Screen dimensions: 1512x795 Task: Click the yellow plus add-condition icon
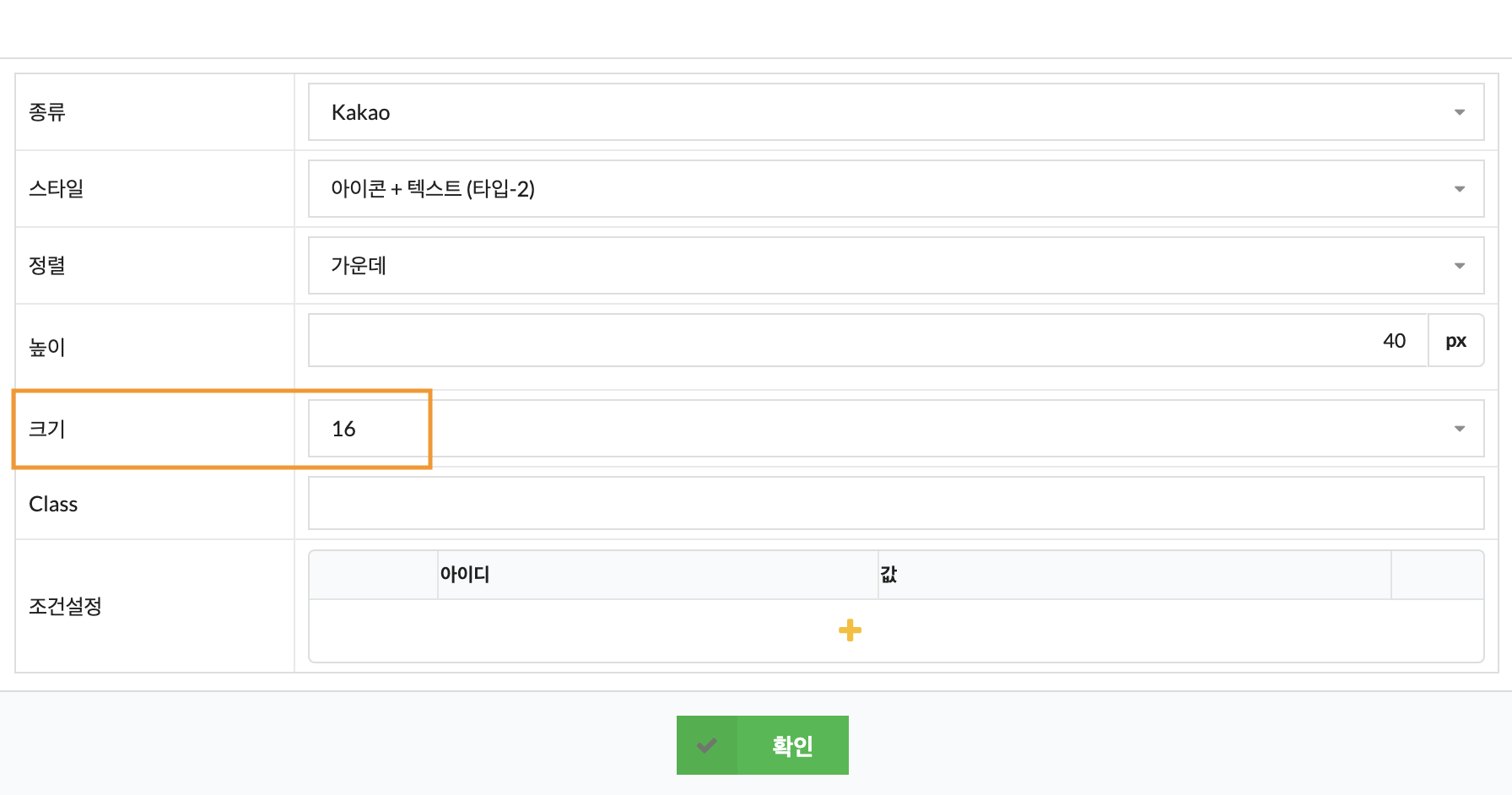tap(850, 630)
